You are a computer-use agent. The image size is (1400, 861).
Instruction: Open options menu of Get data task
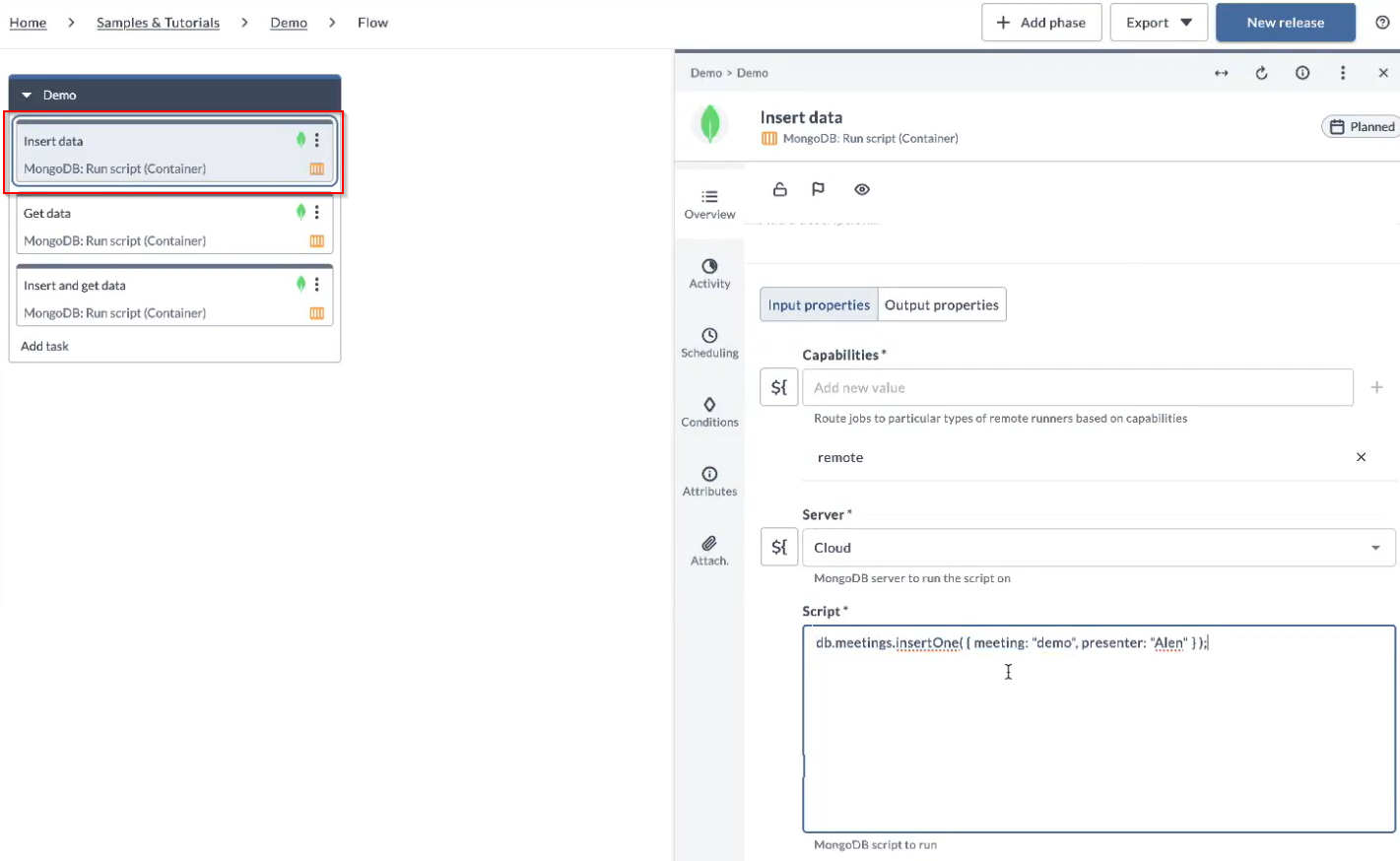pos(316,212)
